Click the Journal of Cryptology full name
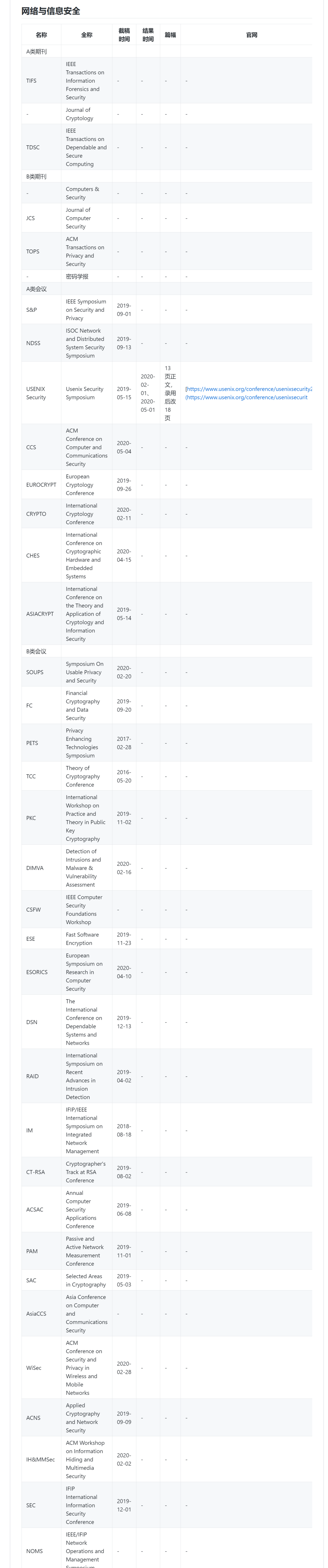 tap(80, 115)
